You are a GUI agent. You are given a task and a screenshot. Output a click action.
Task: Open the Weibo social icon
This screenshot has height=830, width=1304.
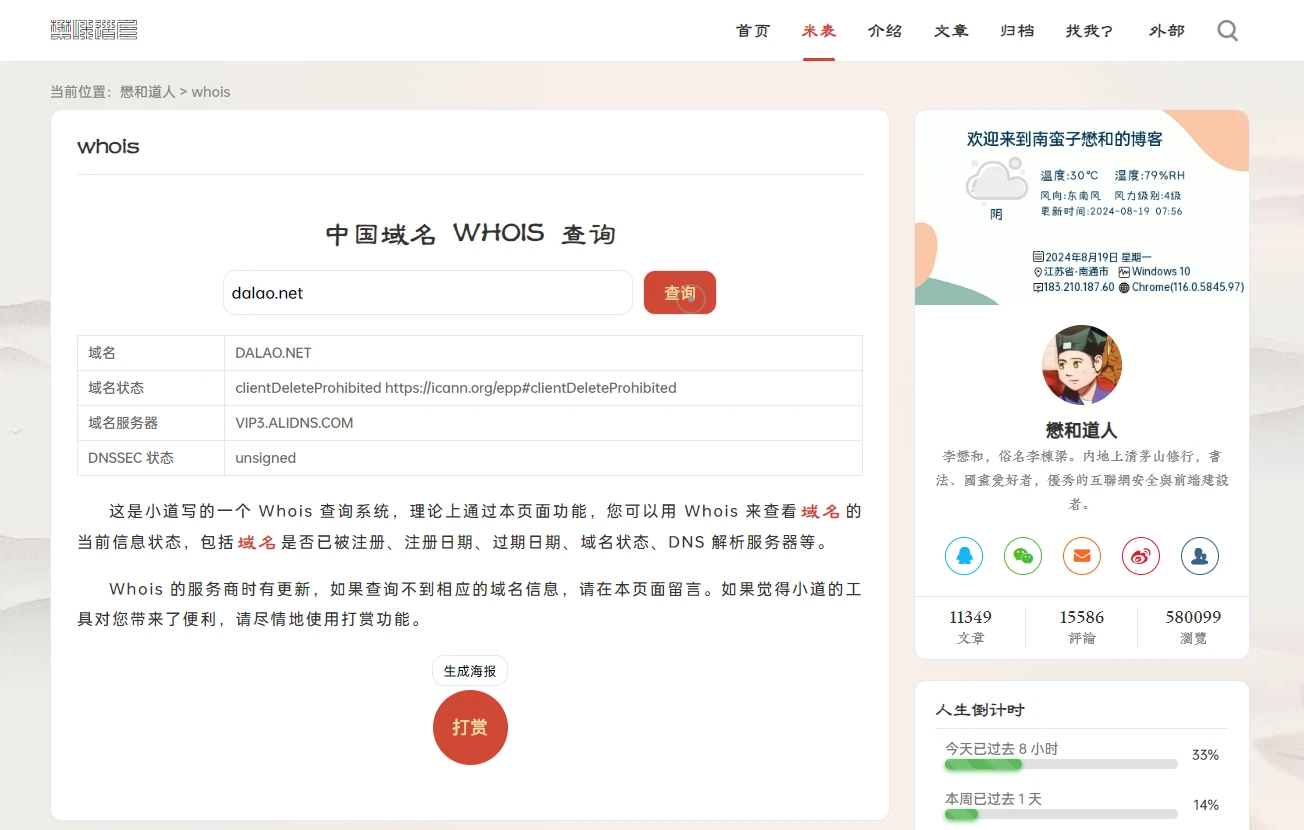(1141, 556)
